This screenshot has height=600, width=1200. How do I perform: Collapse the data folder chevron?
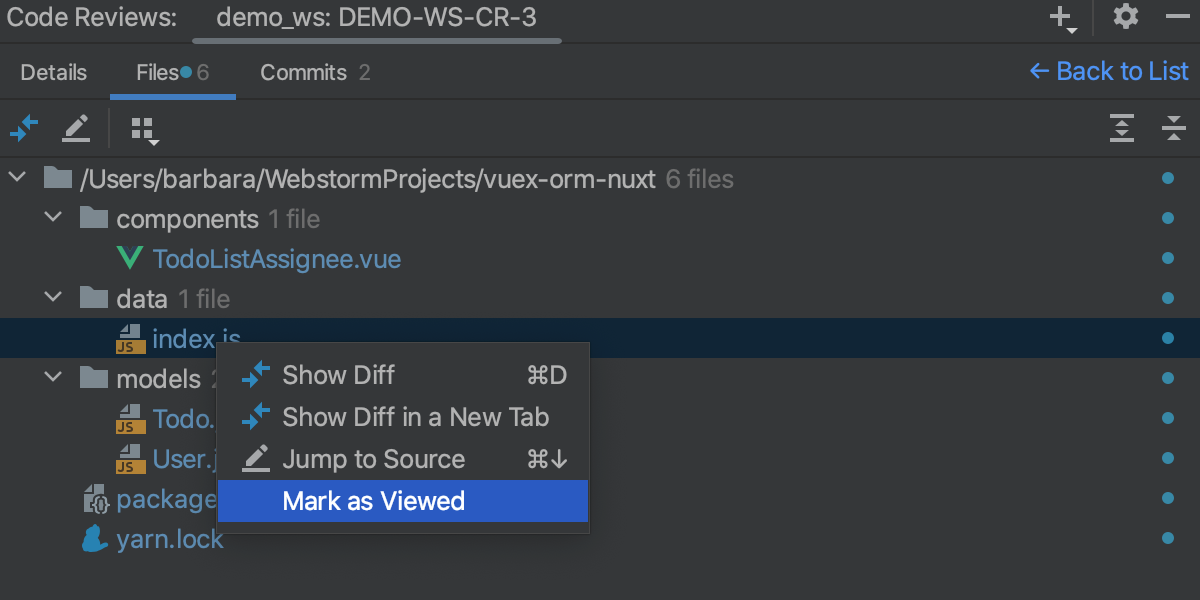pyautogui.click(x=54, y=298)
